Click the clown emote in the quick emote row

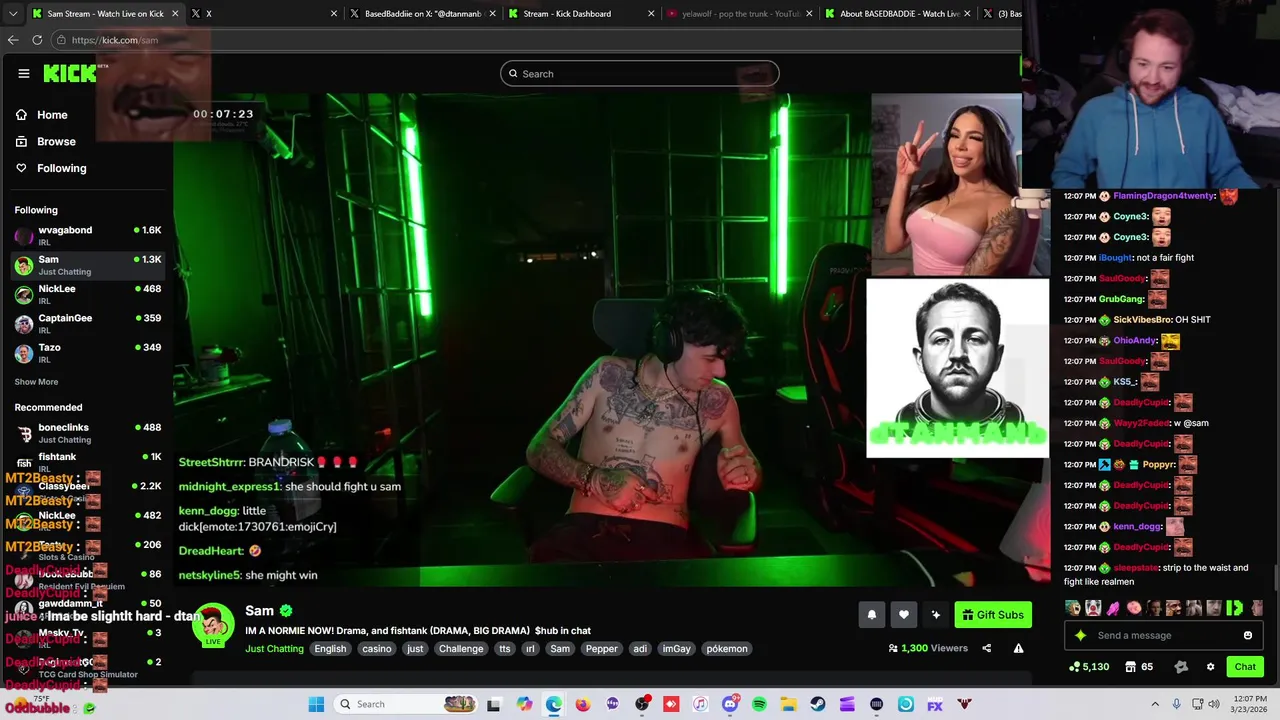point(1093,608)
